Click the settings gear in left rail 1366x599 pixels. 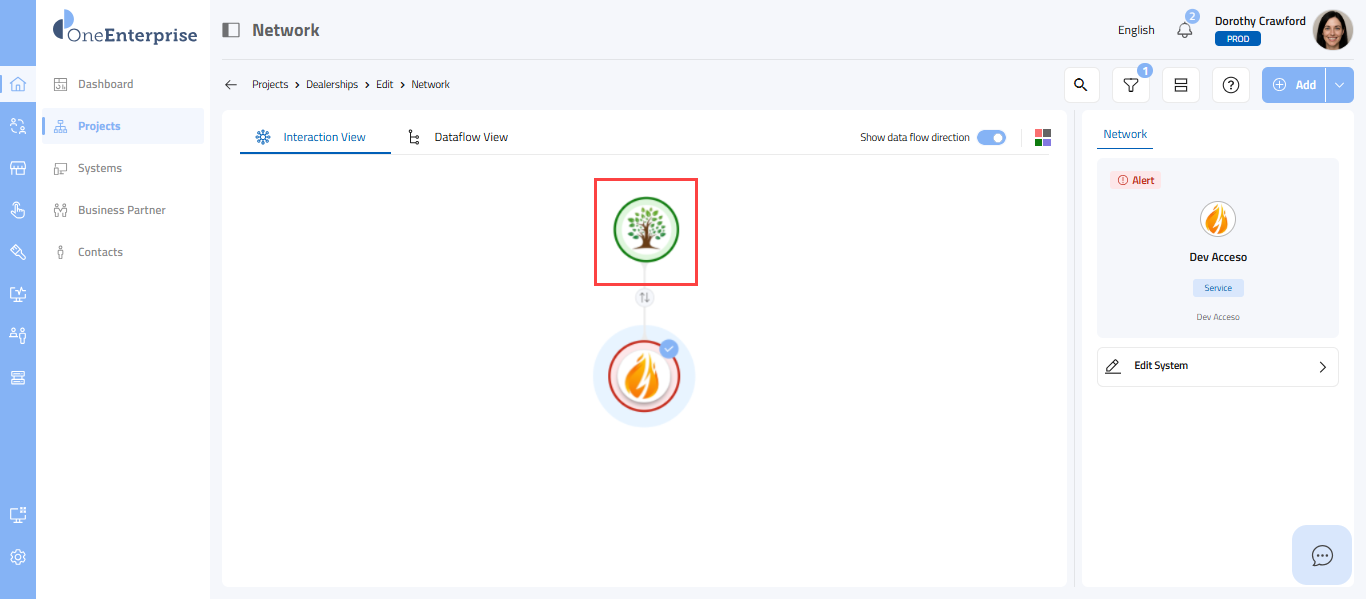click(18, 557)
